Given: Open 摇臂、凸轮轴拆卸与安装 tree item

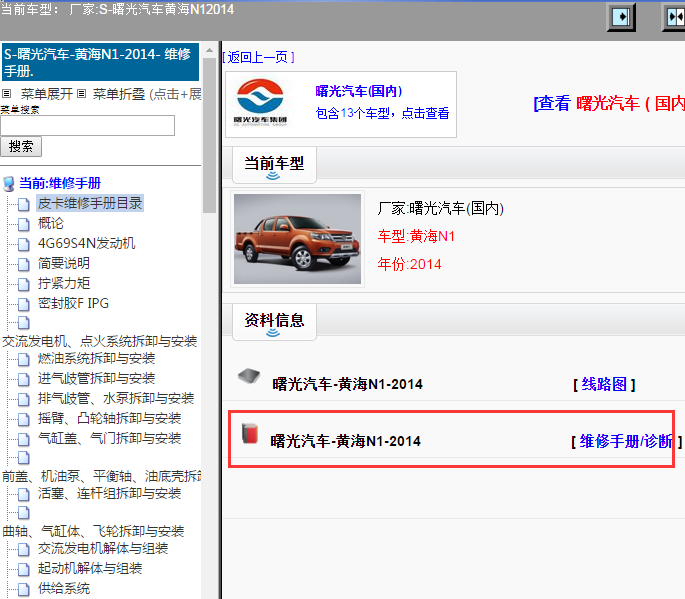Looking at the screenshot, I should 110,419.
